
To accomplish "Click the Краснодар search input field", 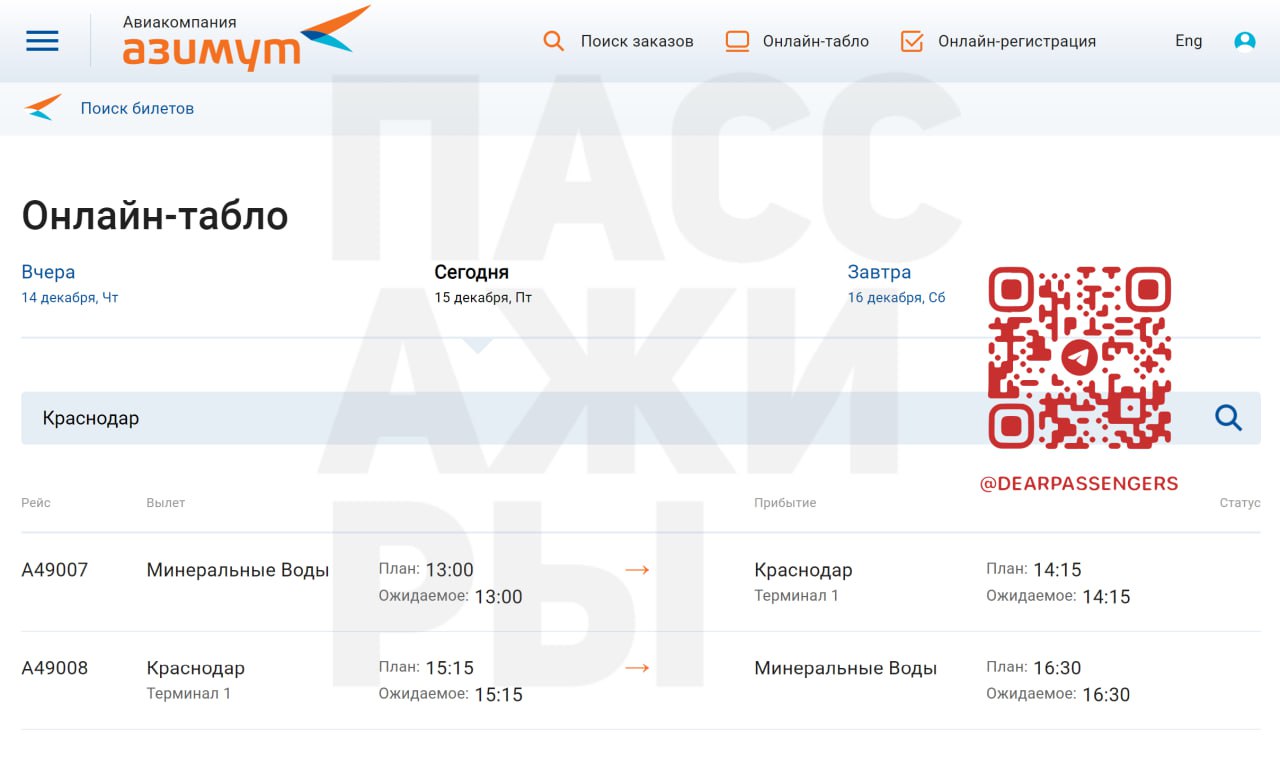I will tap(500, 418).
